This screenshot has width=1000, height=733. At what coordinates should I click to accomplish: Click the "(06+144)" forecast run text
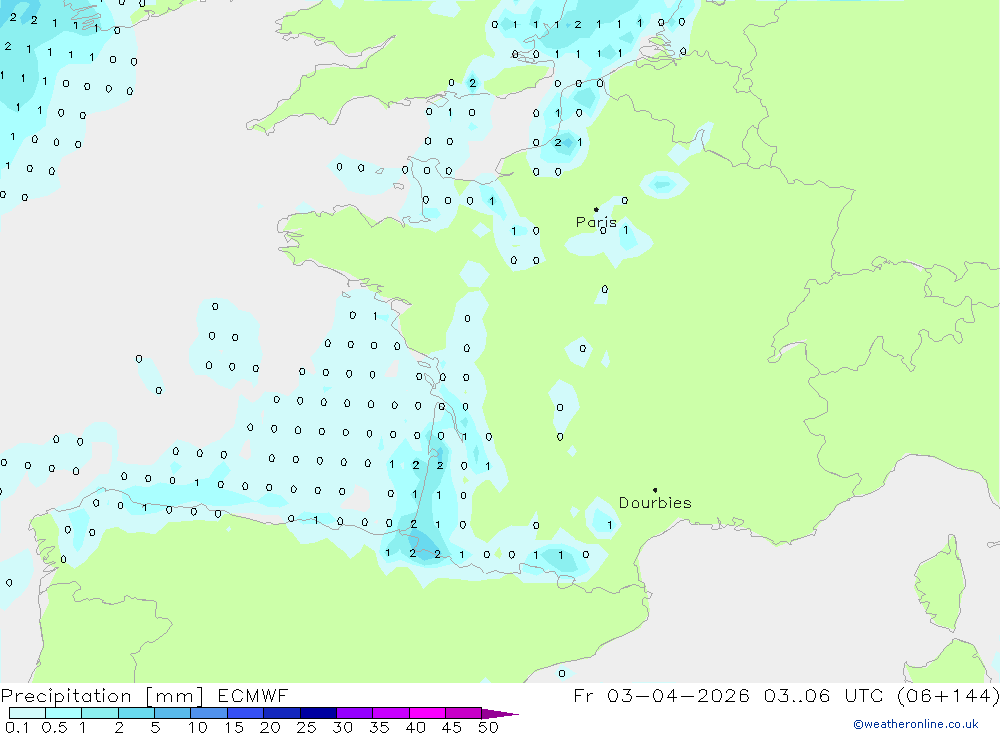[x=948, y=696]
